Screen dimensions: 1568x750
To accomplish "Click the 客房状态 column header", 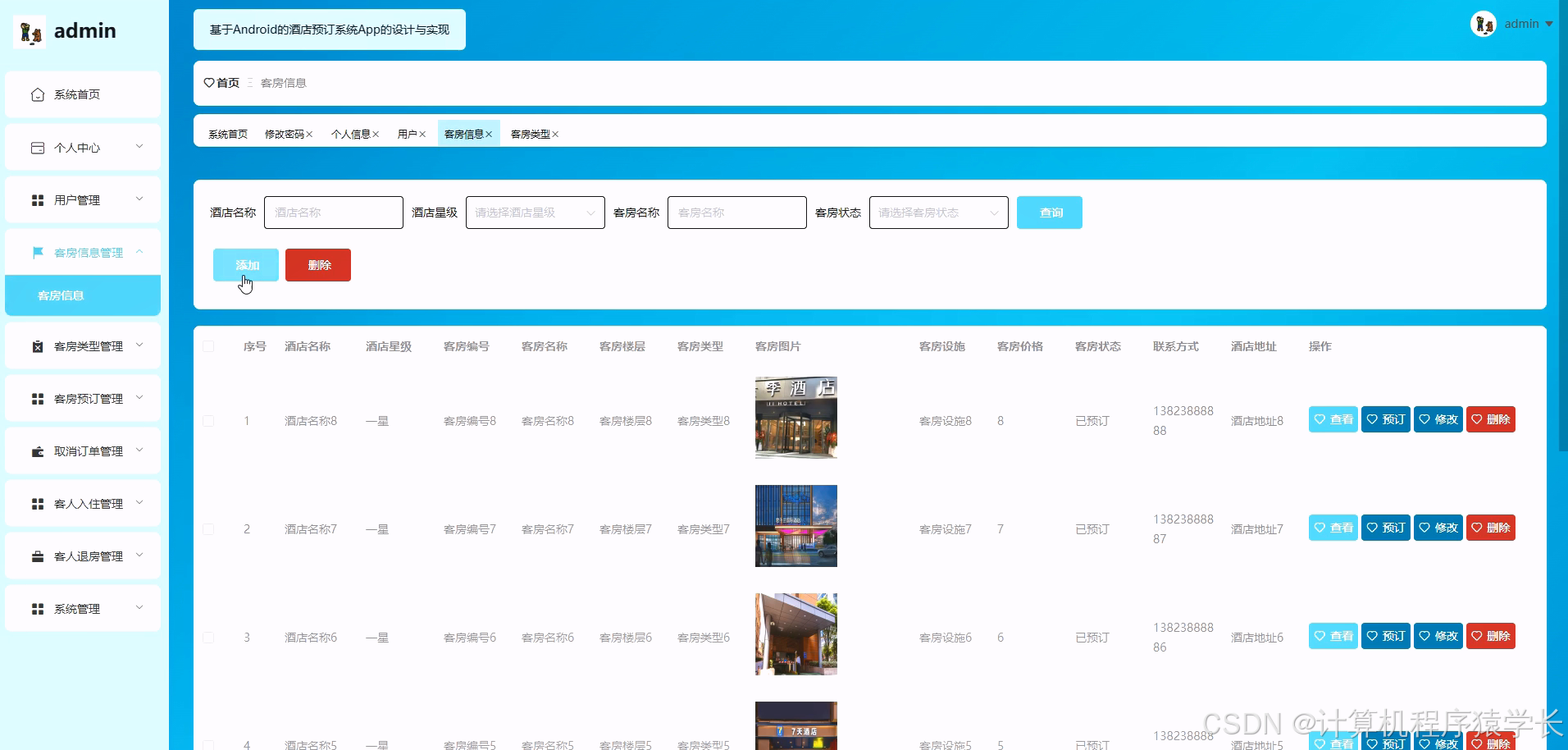I will pos(1098,346).
